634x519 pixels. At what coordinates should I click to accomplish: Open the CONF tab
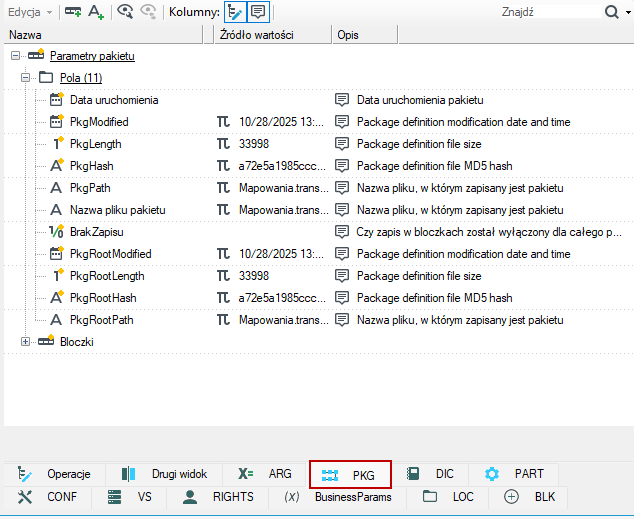click(48, 497)
